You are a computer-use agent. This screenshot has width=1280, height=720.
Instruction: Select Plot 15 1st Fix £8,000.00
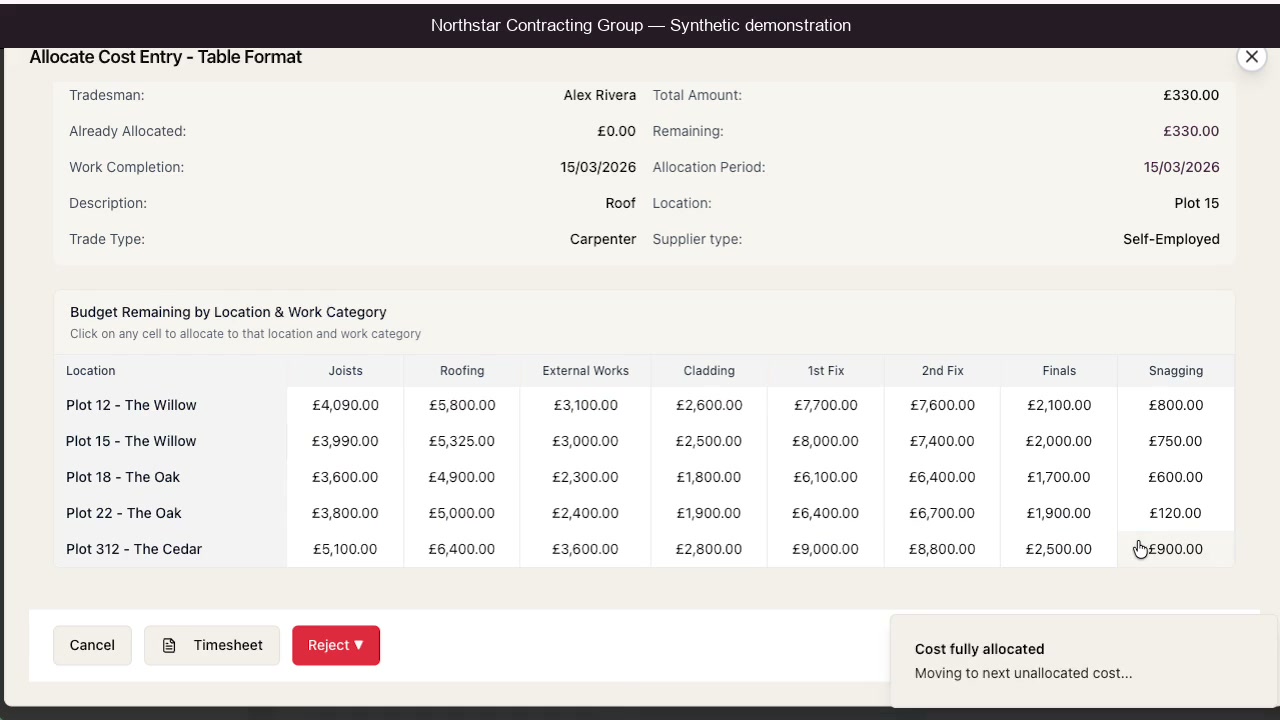click(826, 441)
